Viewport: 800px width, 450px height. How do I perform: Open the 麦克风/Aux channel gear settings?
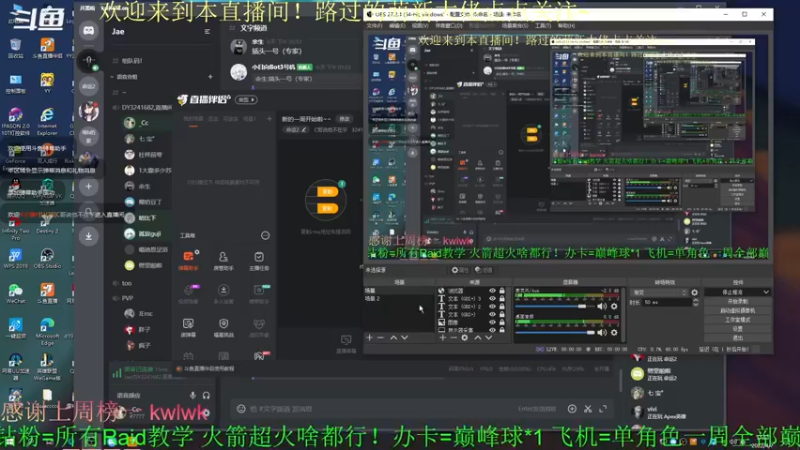(x=614, y=306)
